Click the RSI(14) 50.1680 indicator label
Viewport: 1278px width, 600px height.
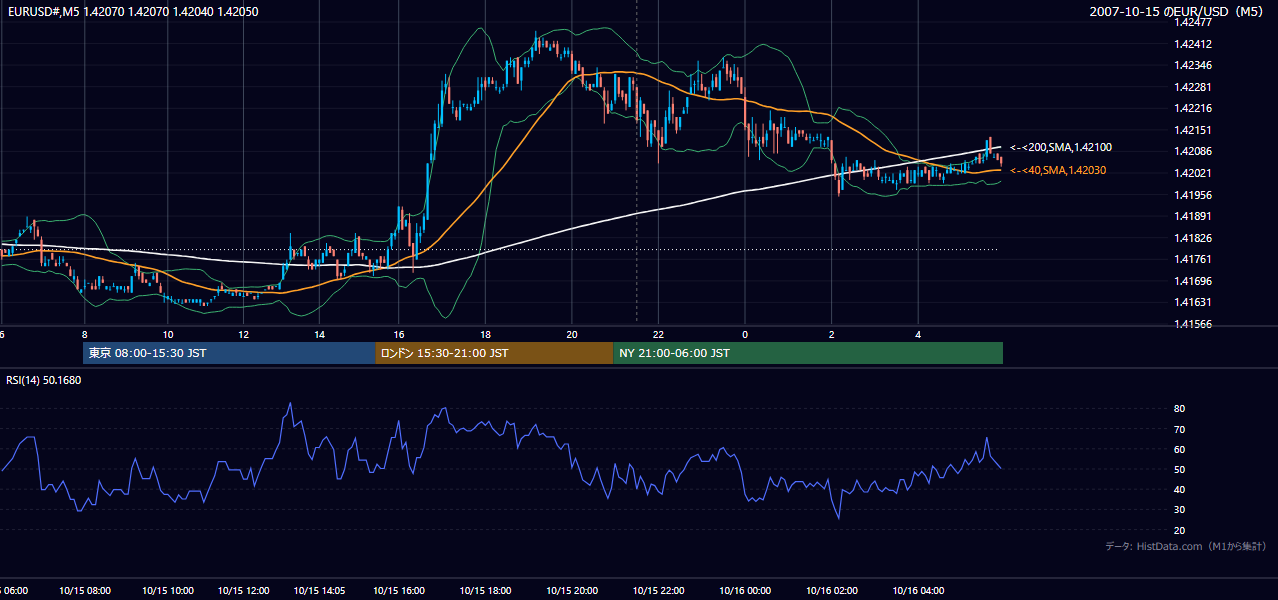coord(44,380)
